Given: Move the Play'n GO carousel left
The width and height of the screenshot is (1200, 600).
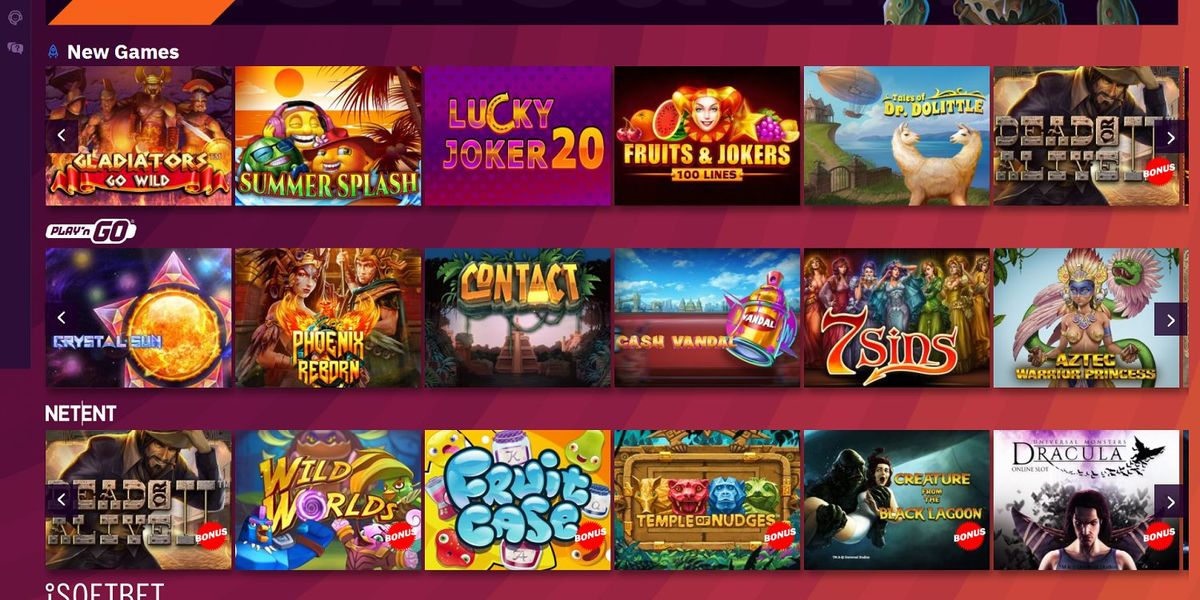Looking at the screenshot, I should coord(61,318).
